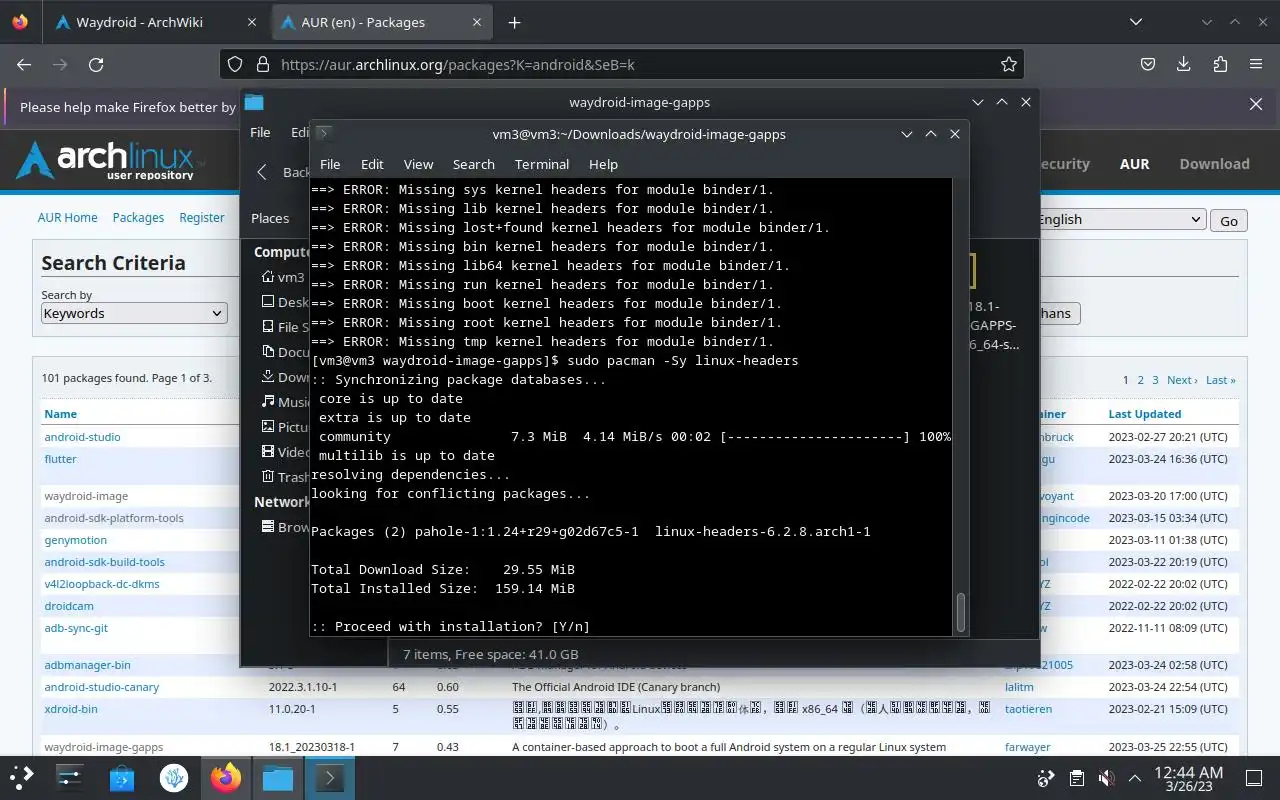Sort packages by Last Updated column

coord(1145,414)
